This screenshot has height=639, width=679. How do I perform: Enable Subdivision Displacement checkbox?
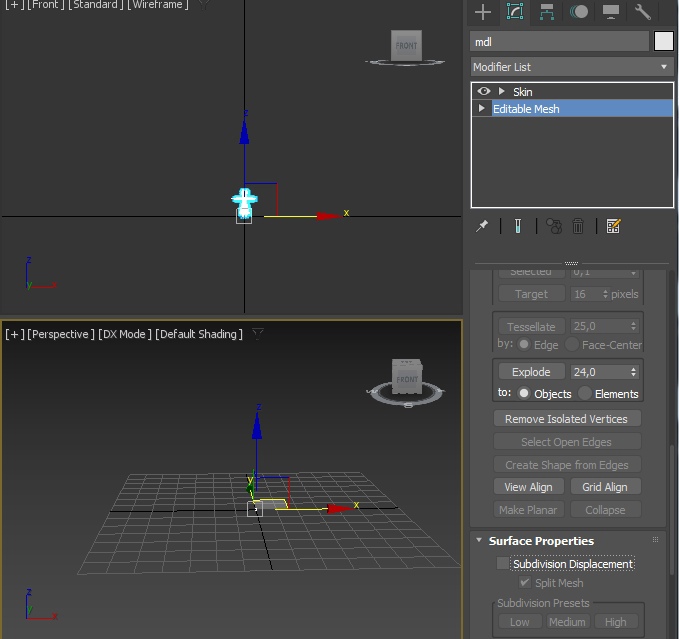point(503,564)
